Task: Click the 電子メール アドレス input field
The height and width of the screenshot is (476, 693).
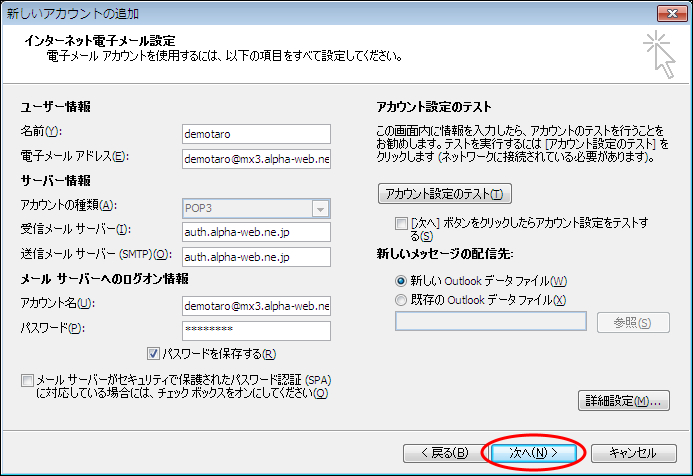Action: [256, 159]
